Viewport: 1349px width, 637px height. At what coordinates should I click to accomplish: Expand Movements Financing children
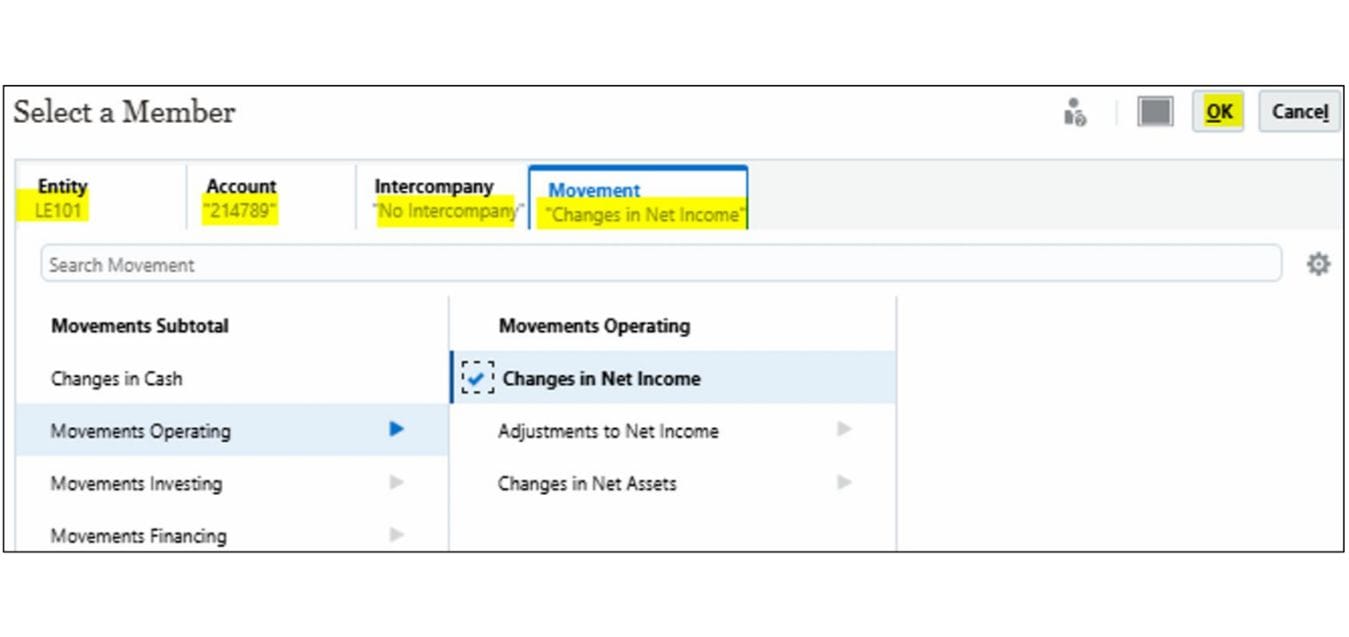pos(396,535)
